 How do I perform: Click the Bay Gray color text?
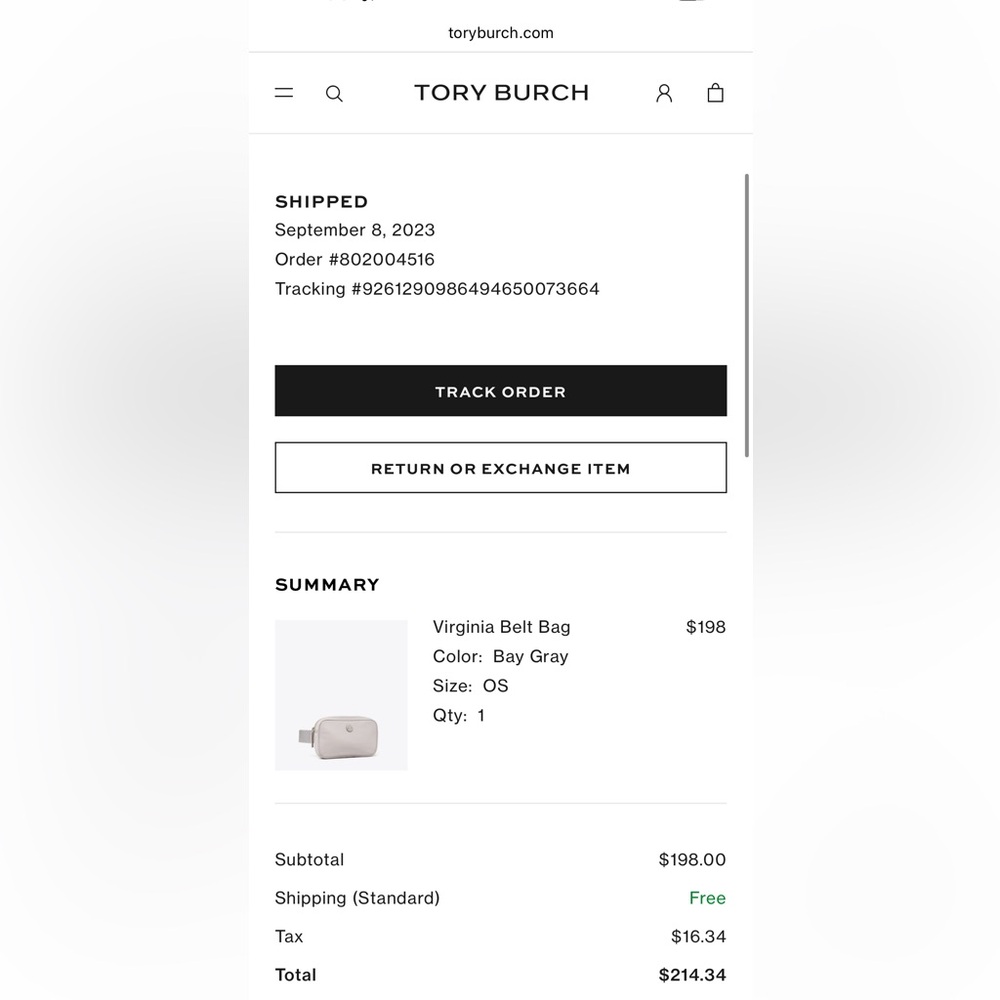[x=531, y=656]
